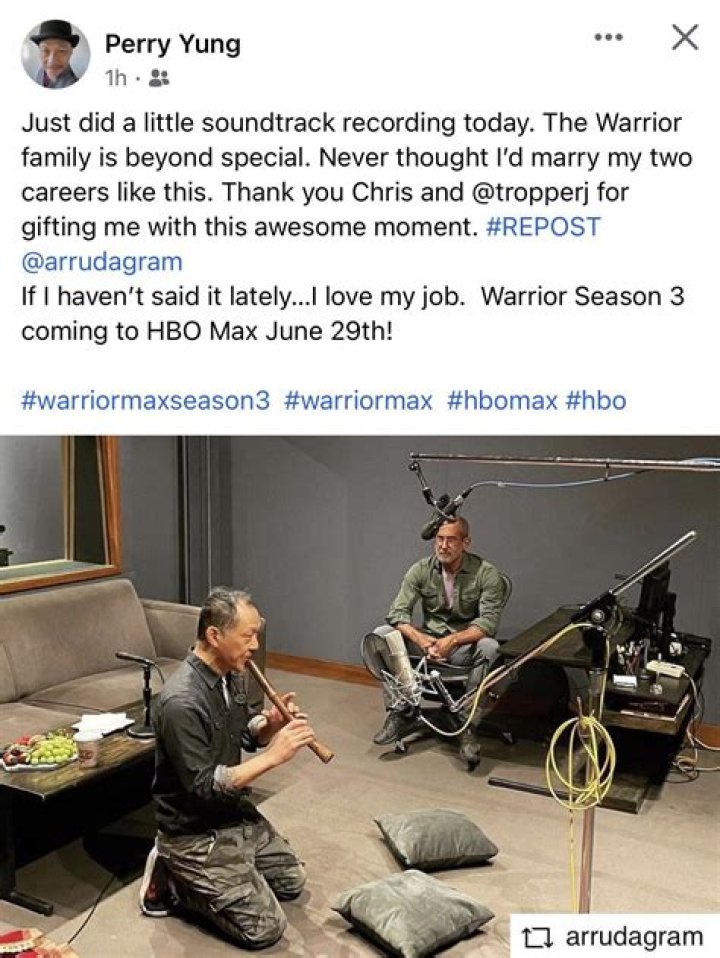Open the @arrudagram mention in the caption

102,261
